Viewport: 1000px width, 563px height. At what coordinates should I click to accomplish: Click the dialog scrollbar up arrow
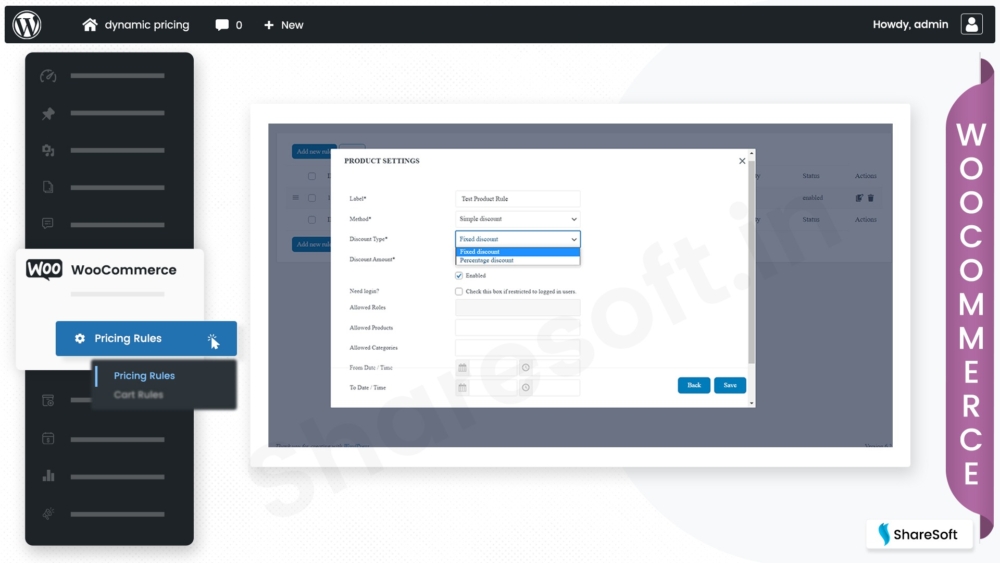pyautogui.click(x=752, y=153)
